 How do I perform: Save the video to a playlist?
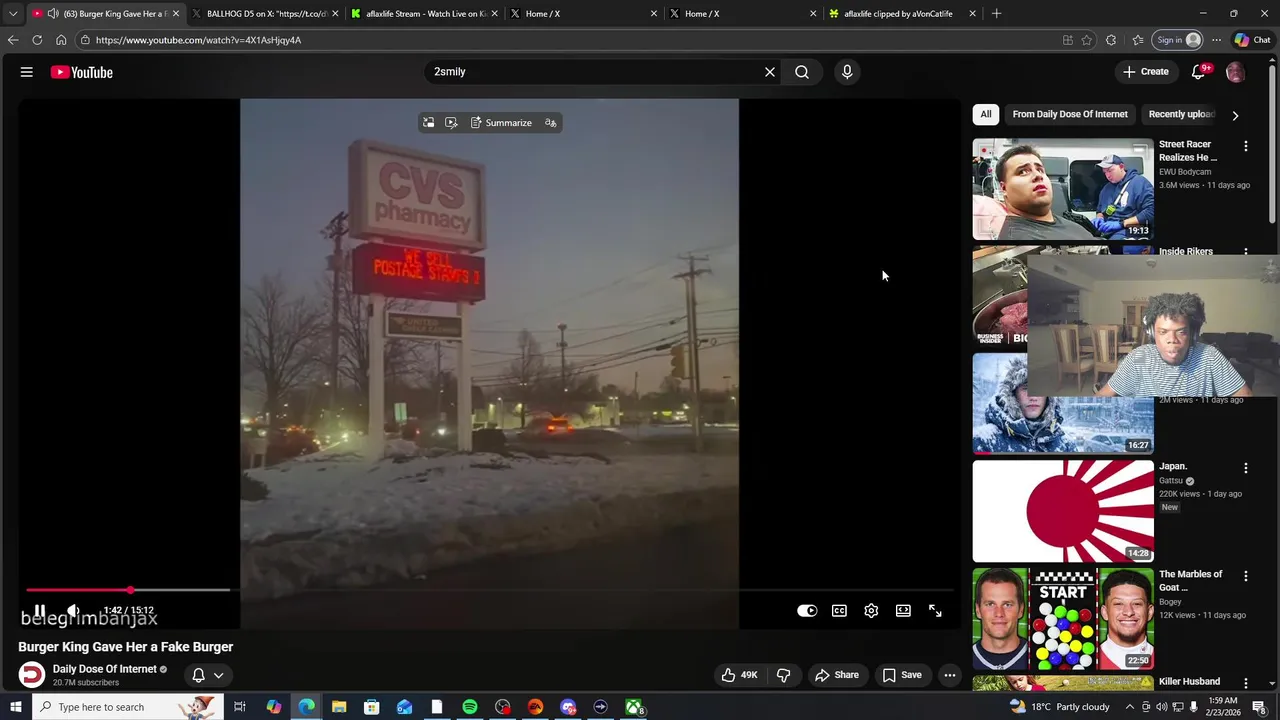pyautogui.click(x=902, y=675)
